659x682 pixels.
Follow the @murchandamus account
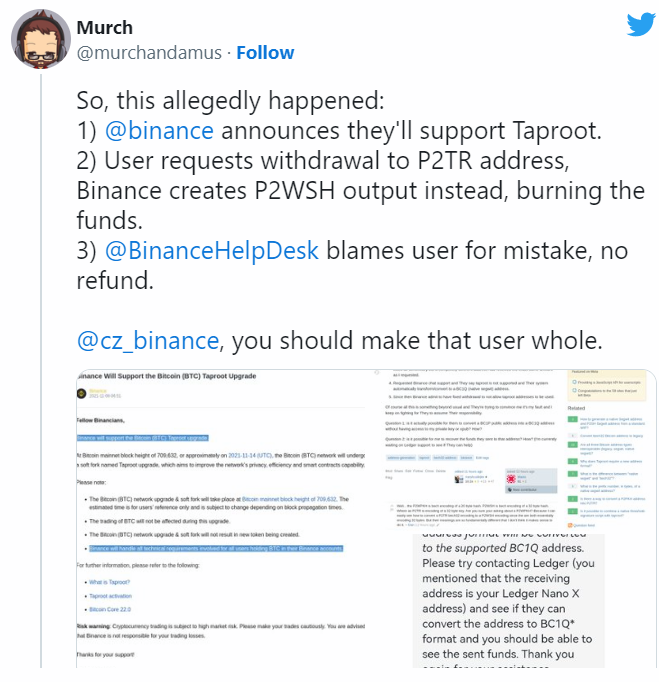(x=265, y=52)
